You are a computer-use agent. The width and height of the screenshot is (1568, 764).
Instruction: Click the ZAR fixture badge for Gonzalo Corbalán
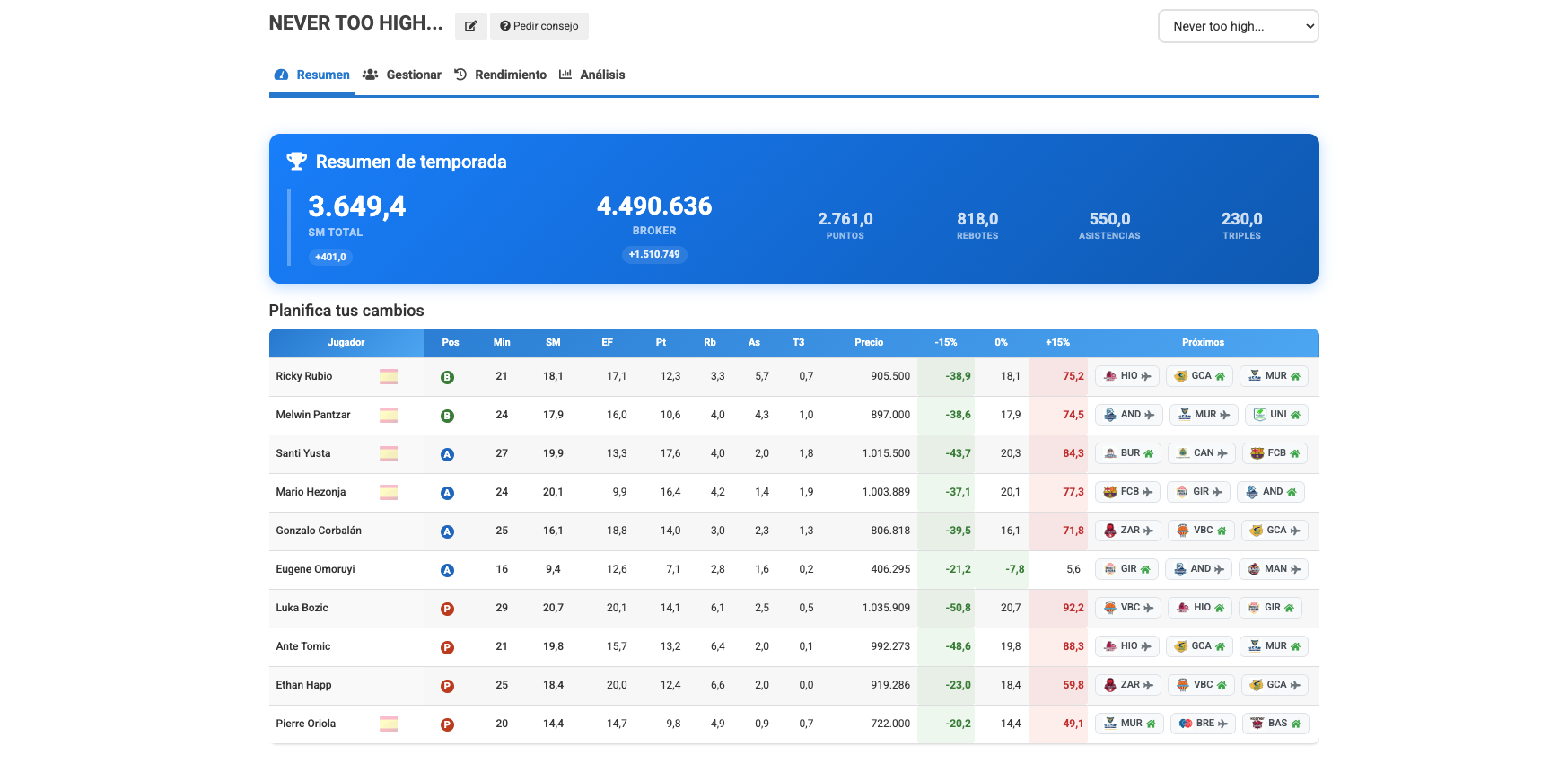click(1127, 531)
